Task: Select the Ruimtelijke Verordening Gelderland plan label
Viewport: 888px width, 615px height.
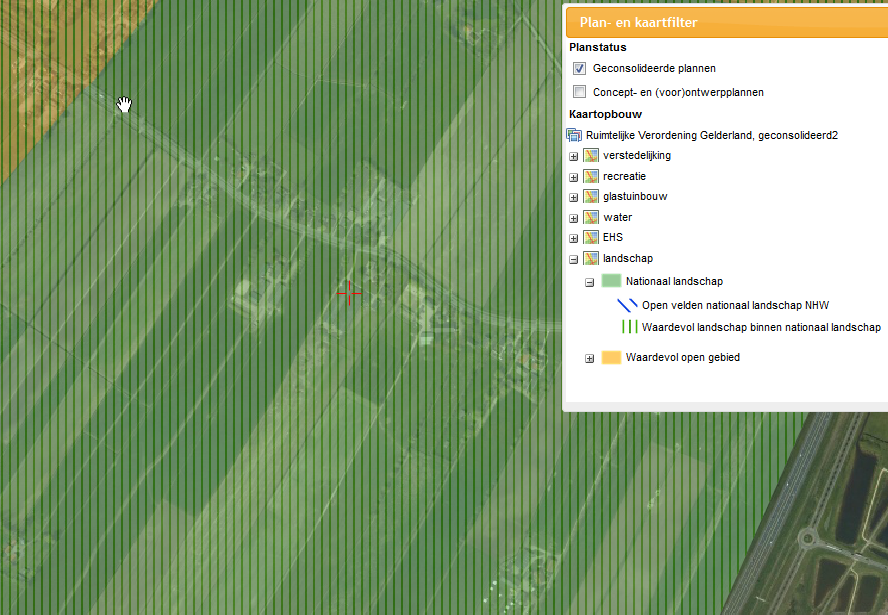Action: tap(711, 135)
